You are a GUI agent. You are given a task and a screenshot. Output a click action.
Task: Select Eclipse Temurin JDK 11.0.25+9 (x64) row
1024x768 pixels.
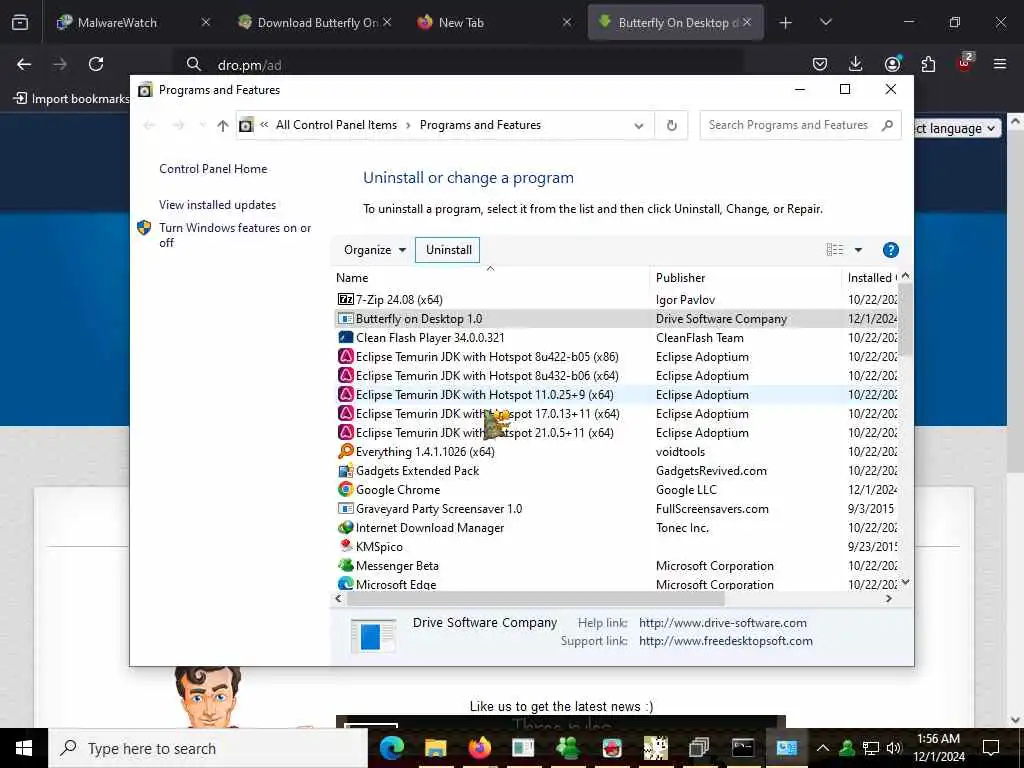point(616,394)
